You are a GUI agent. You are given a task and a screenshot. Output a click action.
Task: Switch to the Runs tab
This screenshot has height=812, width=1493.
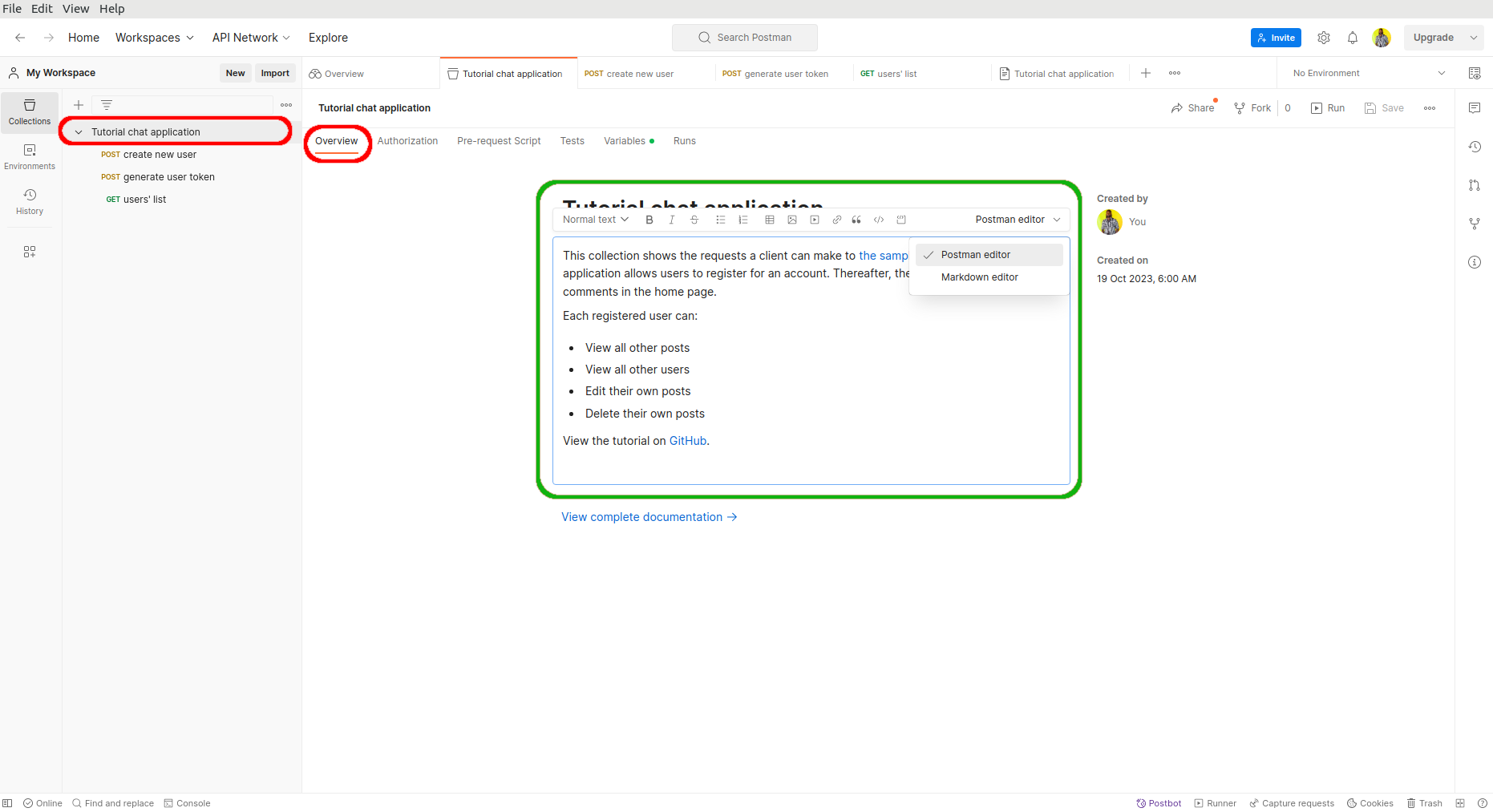coord(685,141)
